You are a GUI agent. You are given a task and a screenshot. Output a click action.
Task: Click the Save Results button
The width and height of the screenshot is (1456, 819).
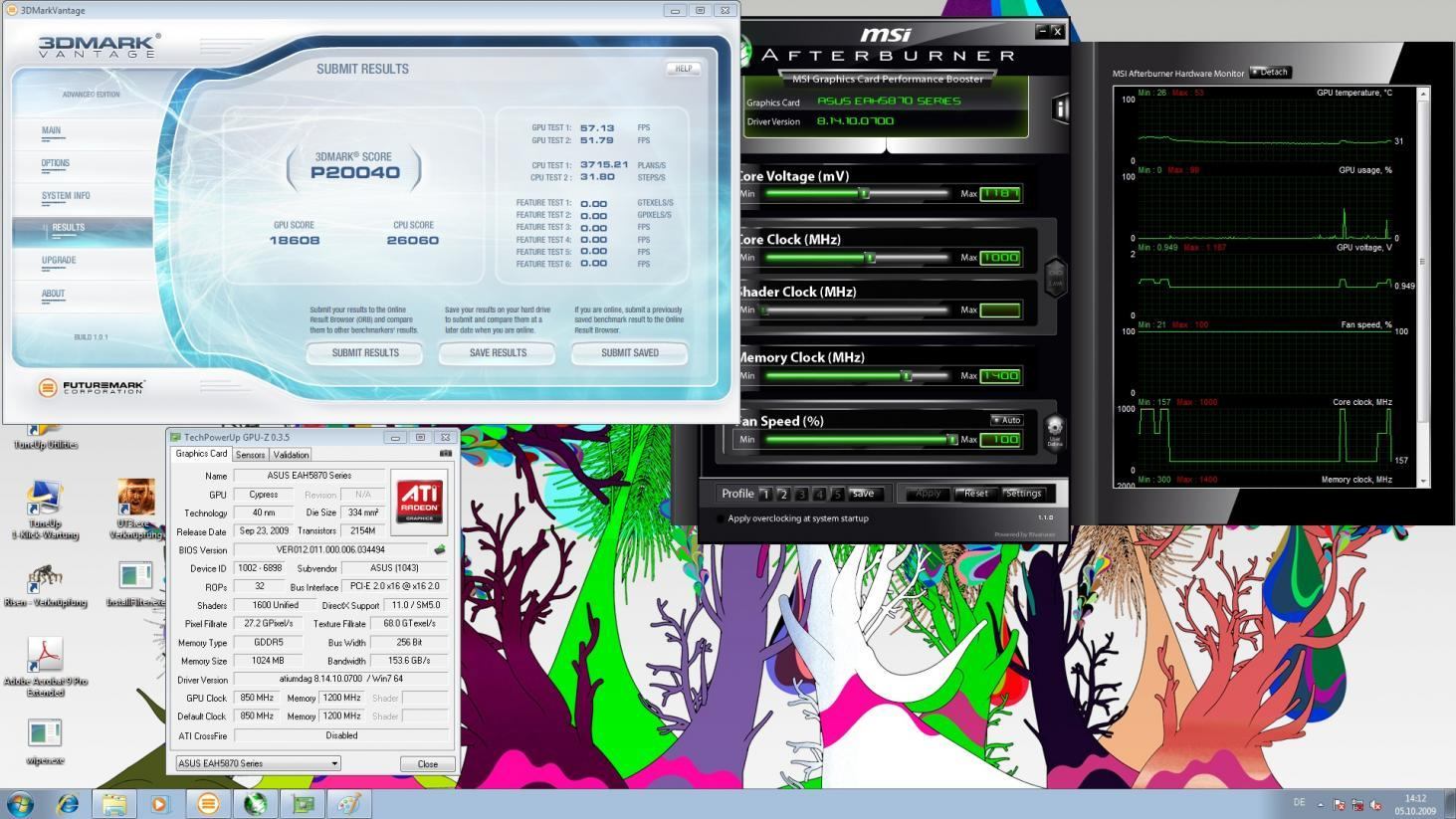498,353
